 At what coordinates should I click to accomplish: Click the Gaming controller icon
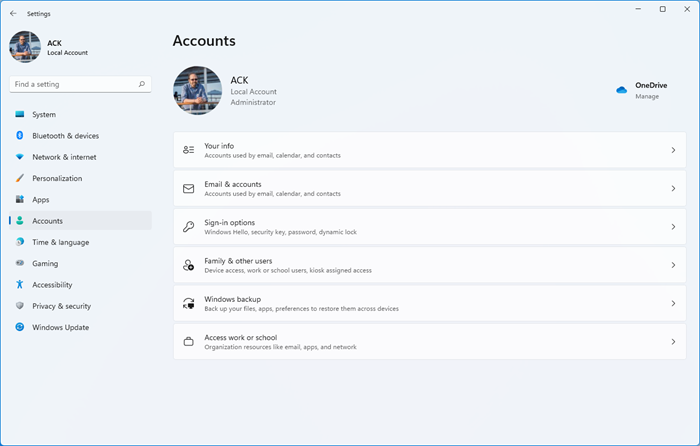pyautogui.click(x=20, y=263)
